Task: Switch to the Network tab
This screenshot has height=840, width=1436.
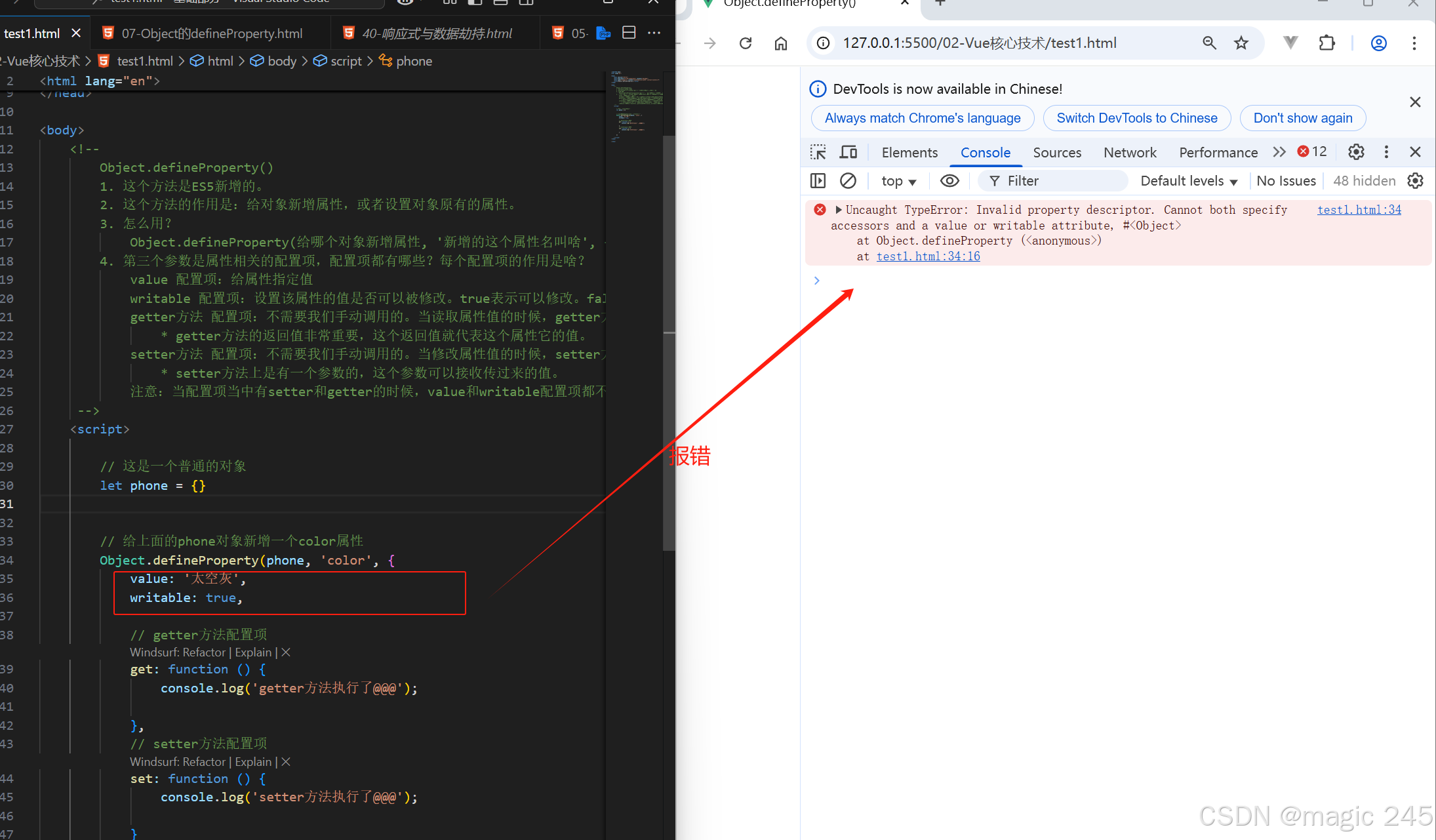Action: click(x=1129, y=152)
